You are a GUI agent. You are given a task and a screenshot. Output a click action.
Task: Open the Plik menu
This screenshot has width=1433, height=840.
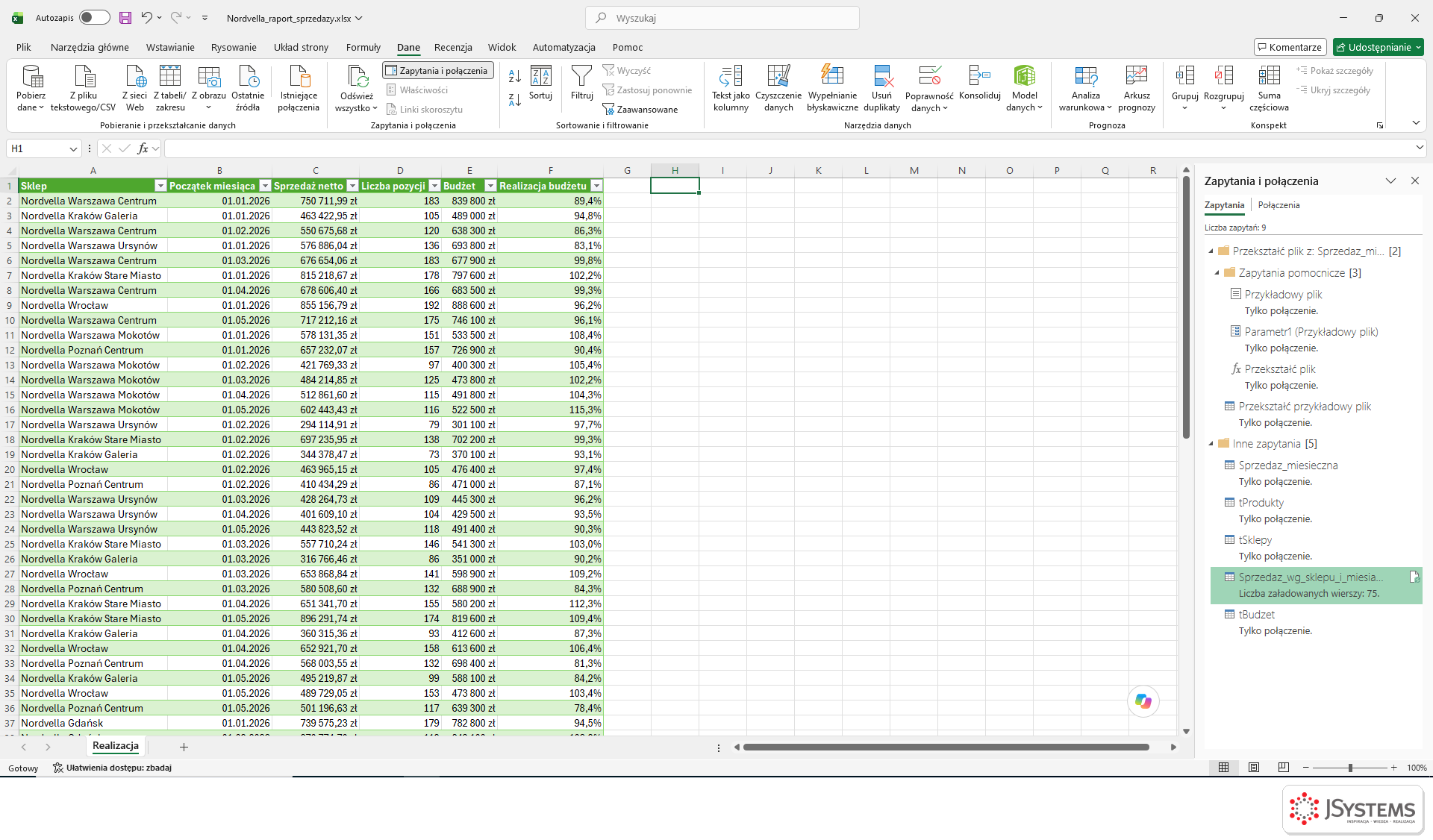pyautogui.click(x=24, y=47)
